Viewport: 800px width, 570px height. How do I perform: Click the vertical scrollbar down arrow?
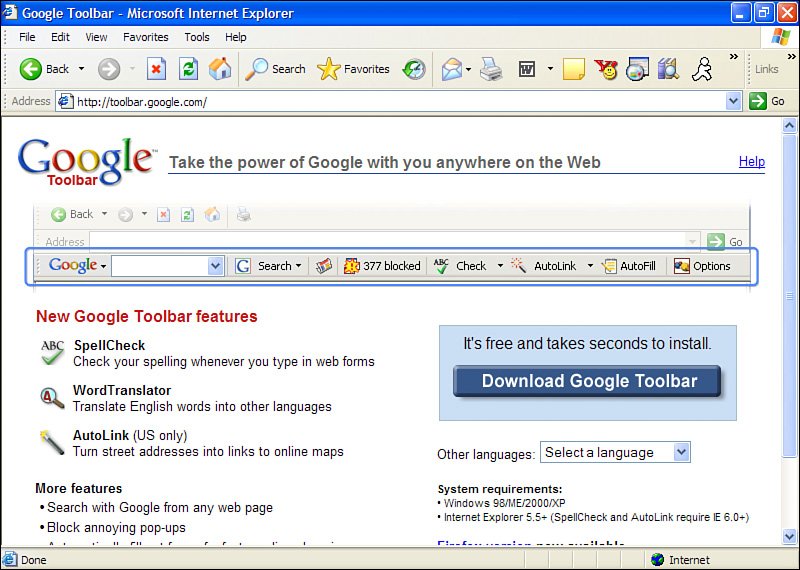tap(789, 536)
